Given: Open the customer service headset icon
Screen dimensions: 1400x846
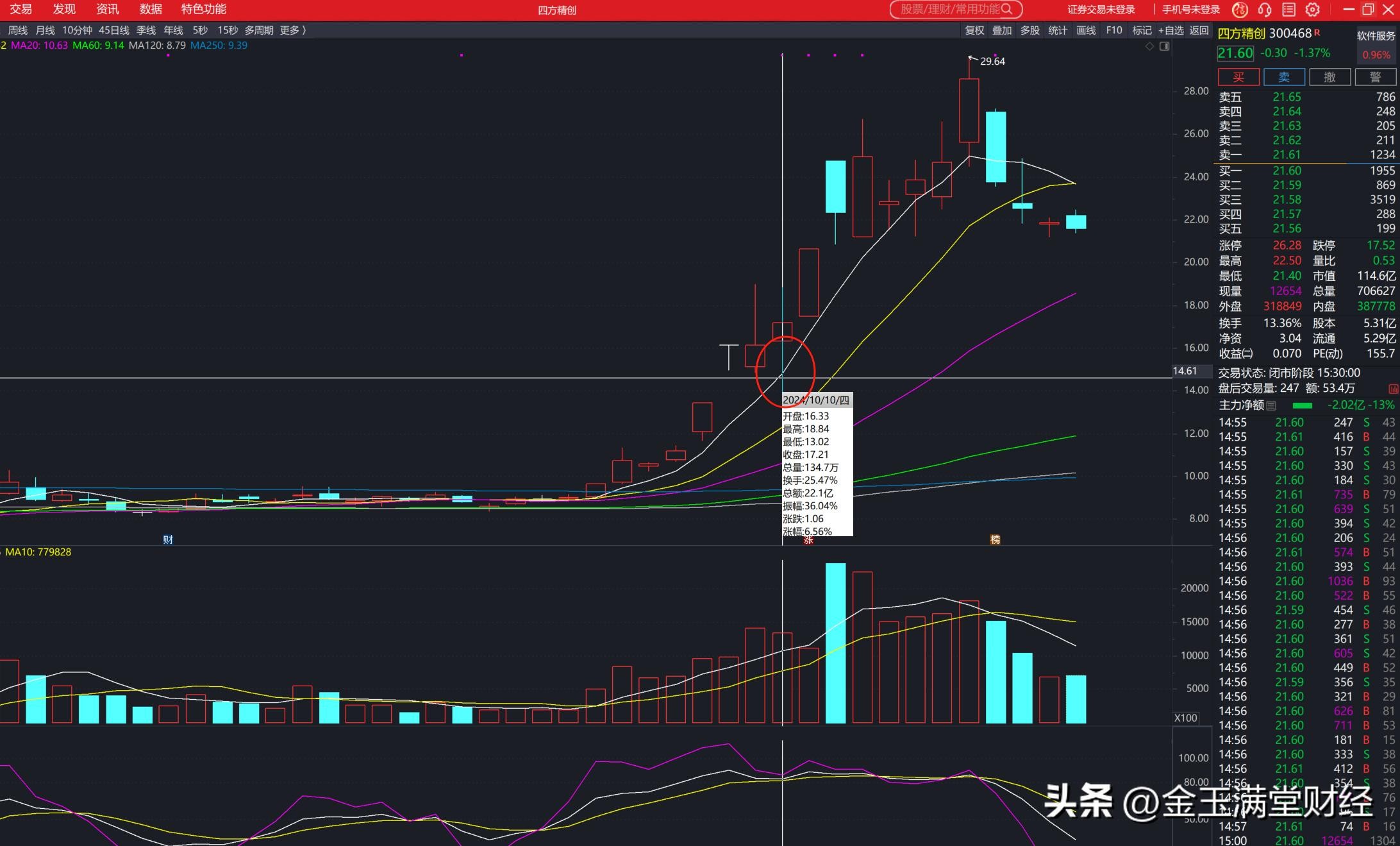Looking at the screenshot, I should tap(1265, 10).
